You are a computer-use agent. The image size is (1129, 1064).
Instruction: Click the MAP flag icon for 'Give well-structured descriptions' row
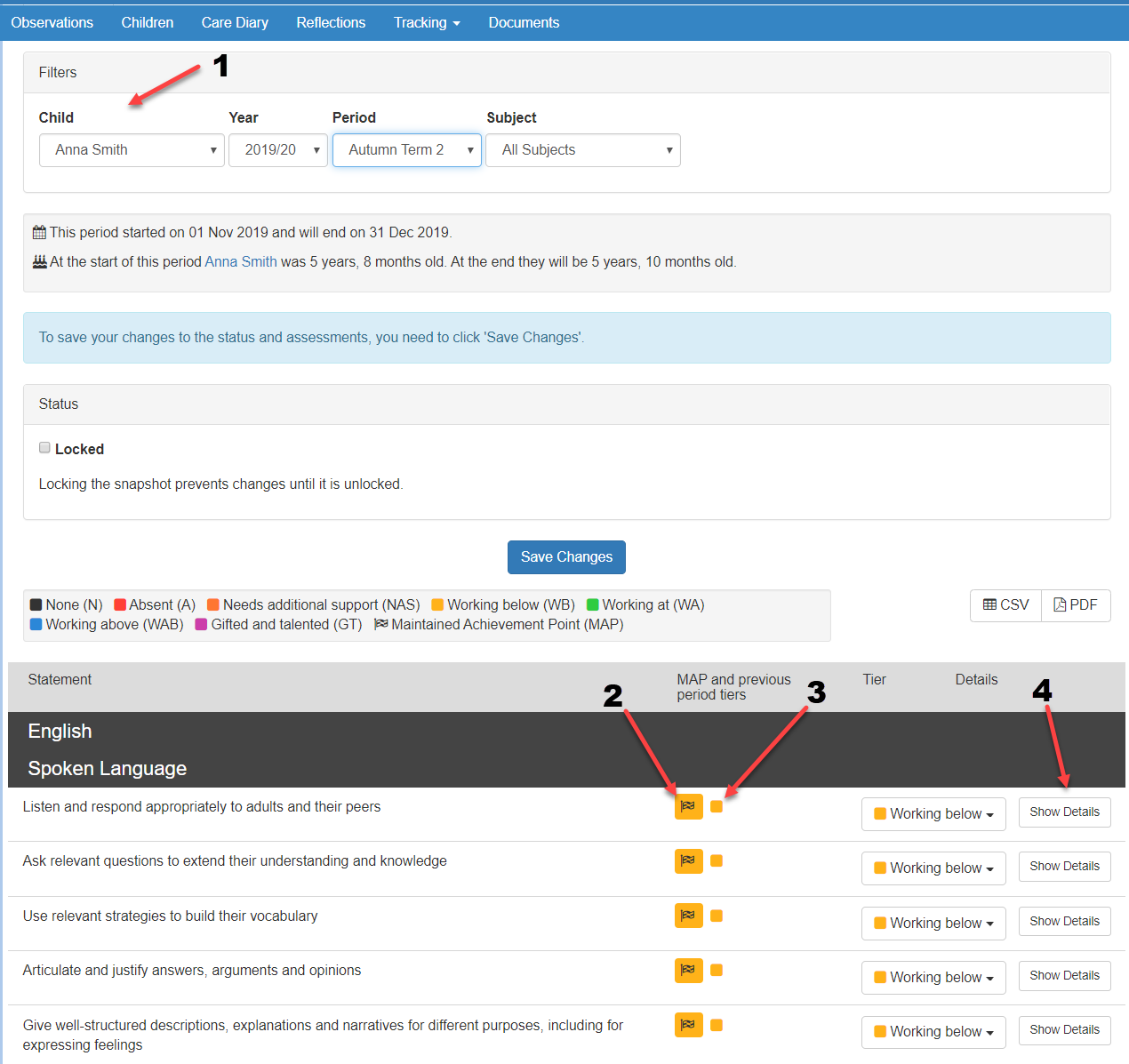click(689, 1025)
